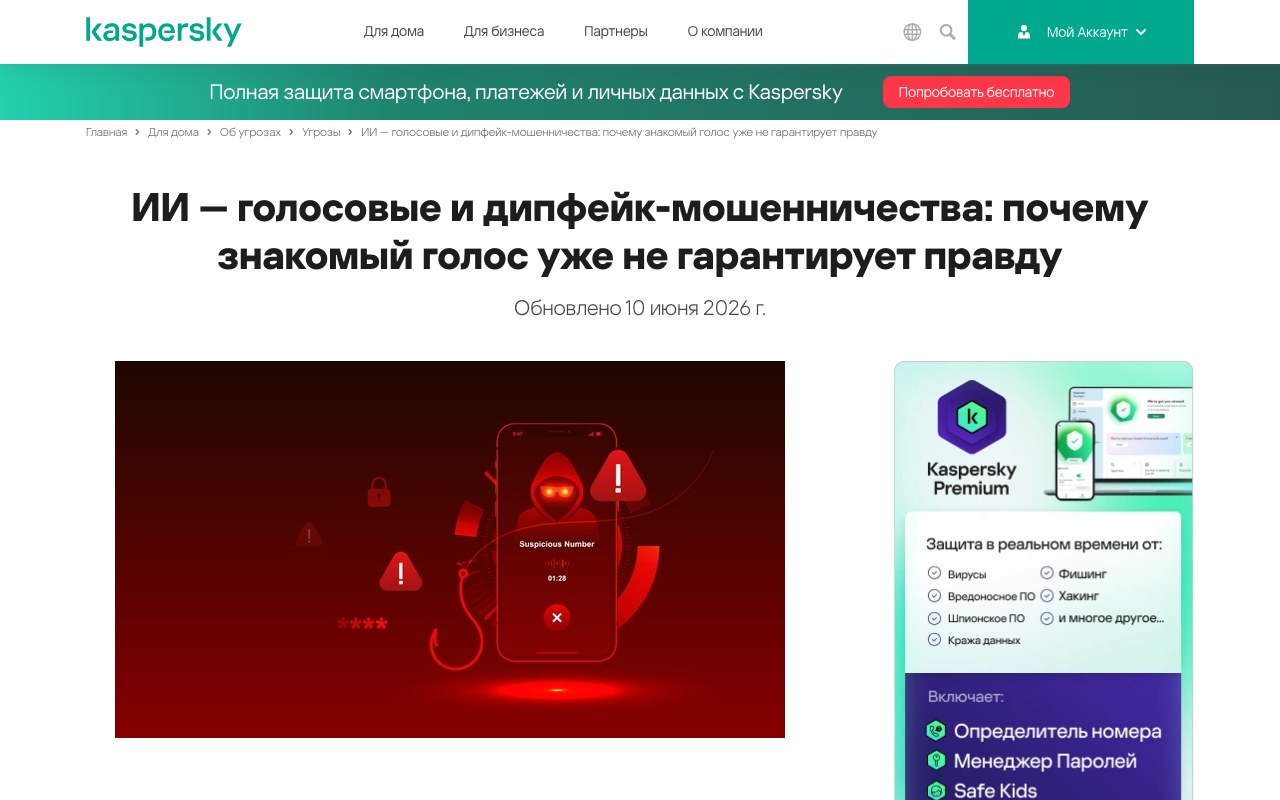This screenshot has height=800, width=1280.
Task: Click the check icon beside Кража данных
Action: point(934,639)
